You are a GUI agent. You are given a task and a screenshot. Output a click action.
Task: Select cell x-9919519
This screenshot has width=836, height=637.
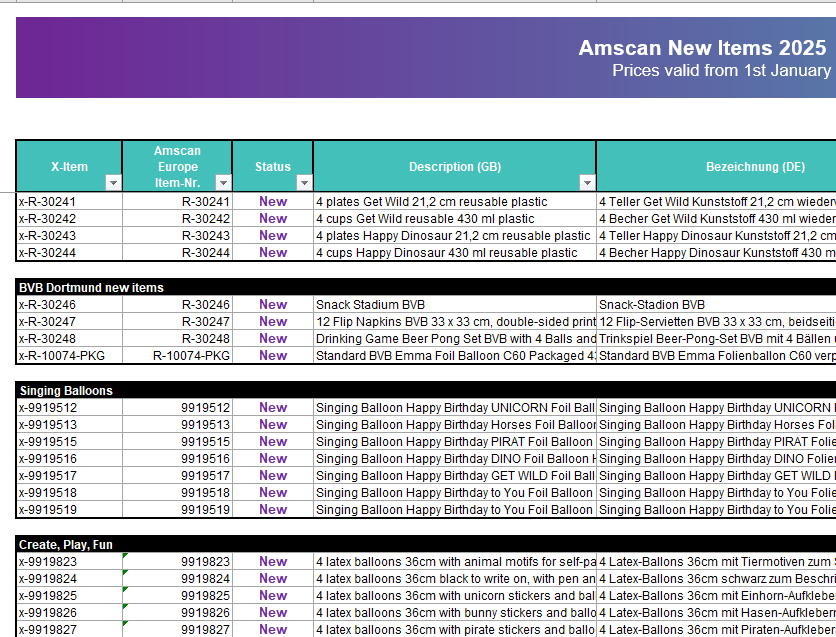69,510
